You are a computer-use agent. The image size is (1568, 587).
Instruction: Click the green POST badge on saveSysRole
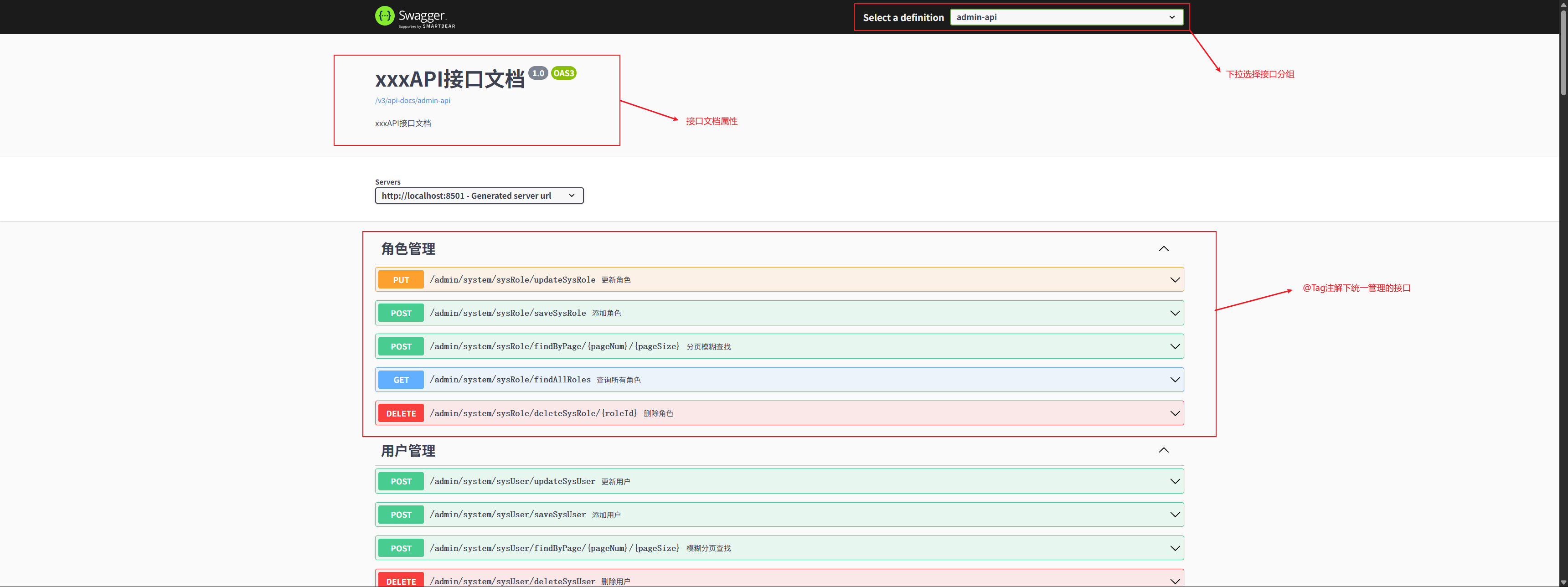pyautogui.click(x=401, y=313)
